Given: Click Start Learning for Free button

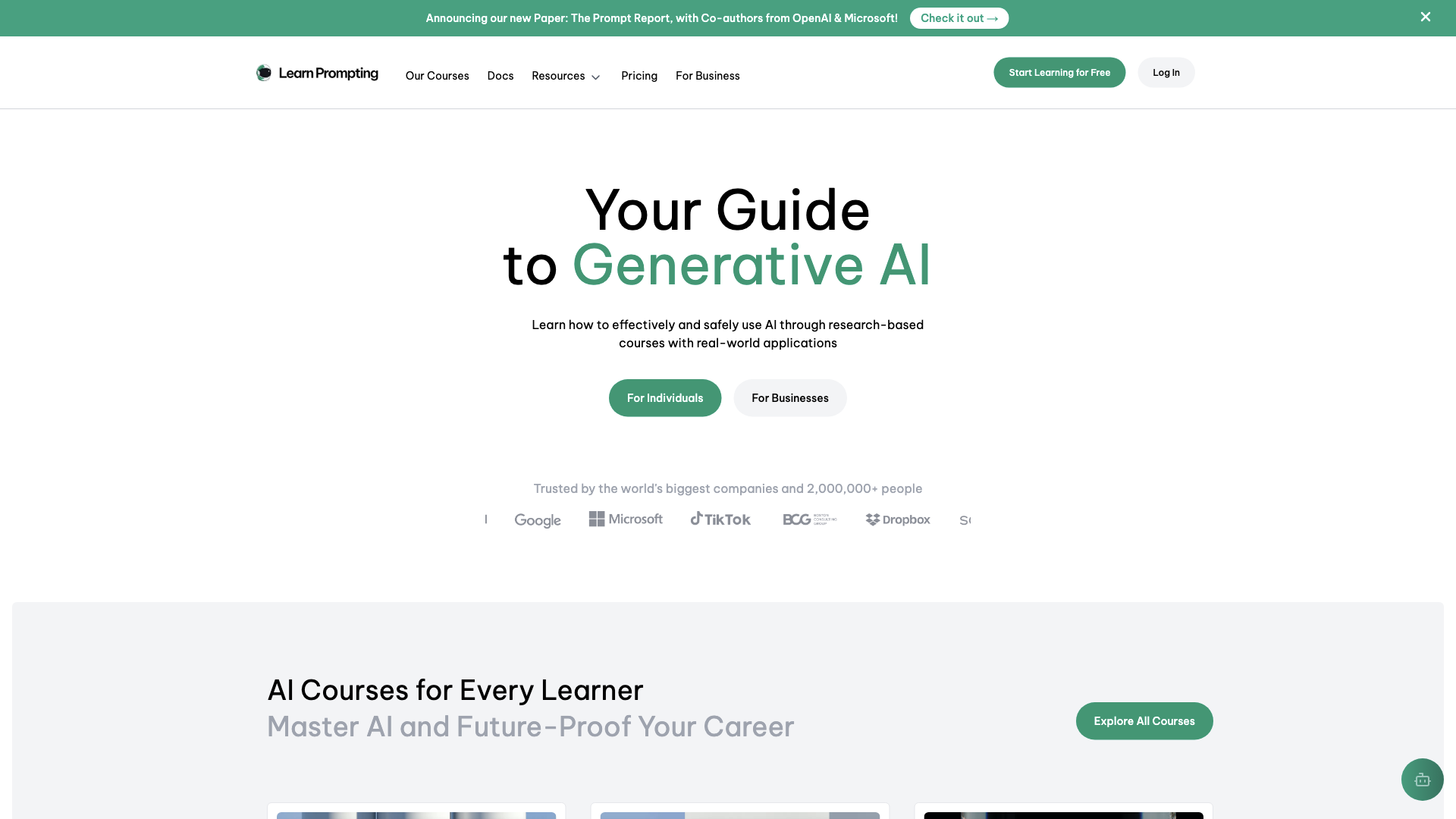Looking at the screenshot, I should coord(1059,72).
